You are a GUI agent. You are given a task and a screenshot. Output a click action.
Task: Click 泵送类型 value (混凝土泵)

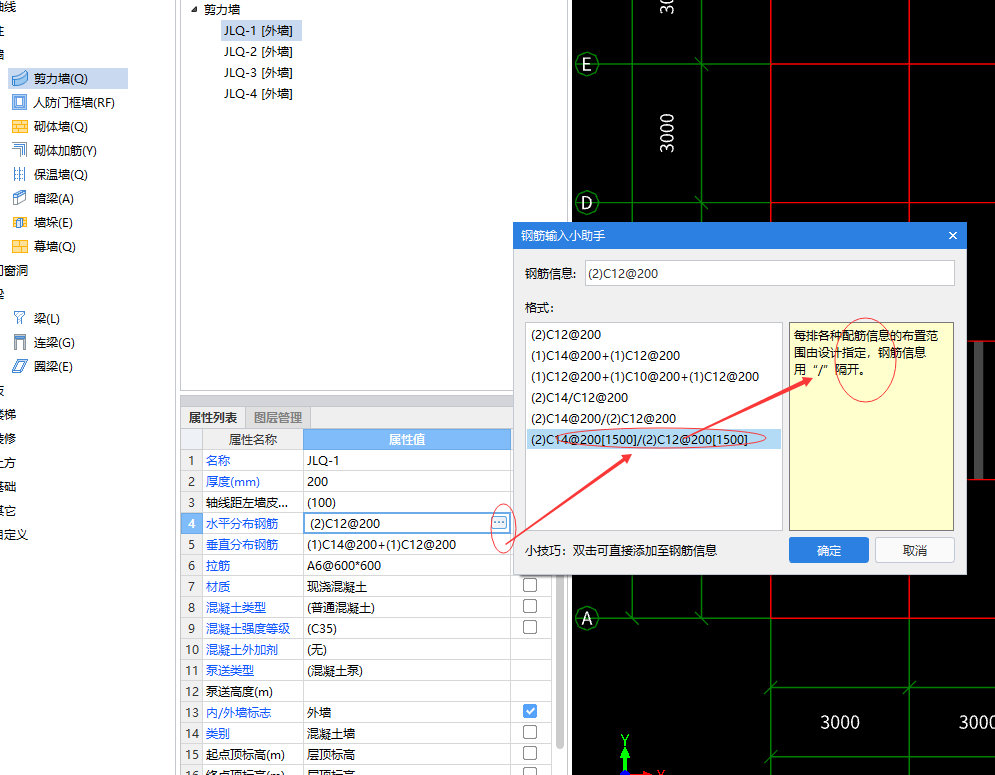407,670
